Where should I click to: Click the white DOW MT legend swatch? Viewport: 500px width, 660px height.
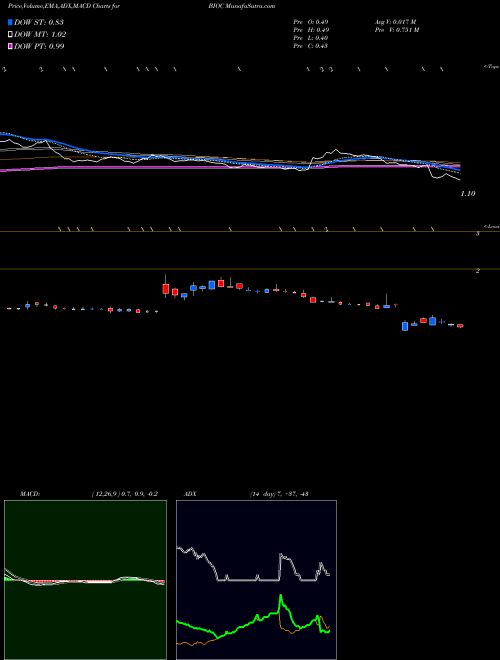pos(11,35)
